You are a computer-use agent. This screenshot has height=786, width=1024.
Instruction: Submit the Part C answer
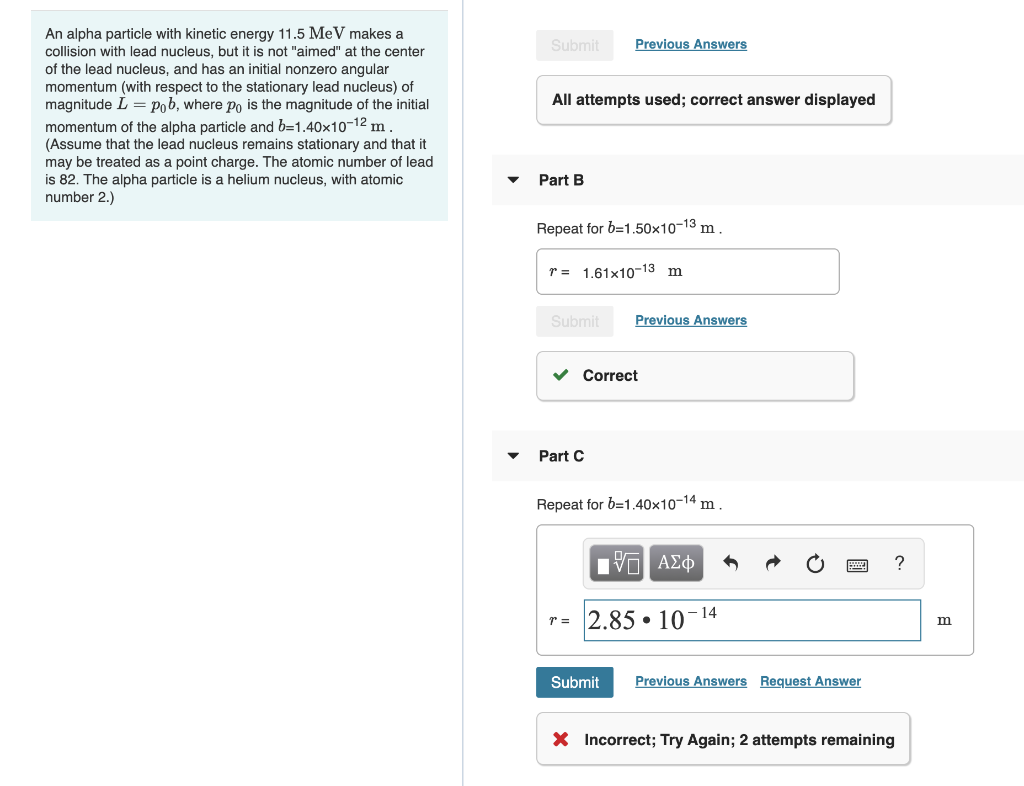pyautogui.click(x=574, y=682)
